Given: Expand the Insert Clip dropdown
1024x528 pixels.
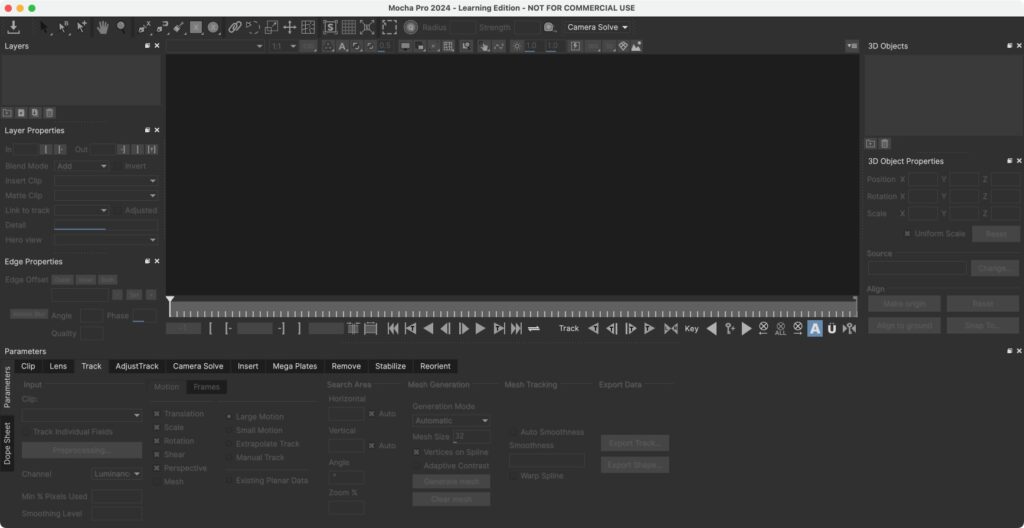Looking at the screenshot, I should (x=106, y=181).
